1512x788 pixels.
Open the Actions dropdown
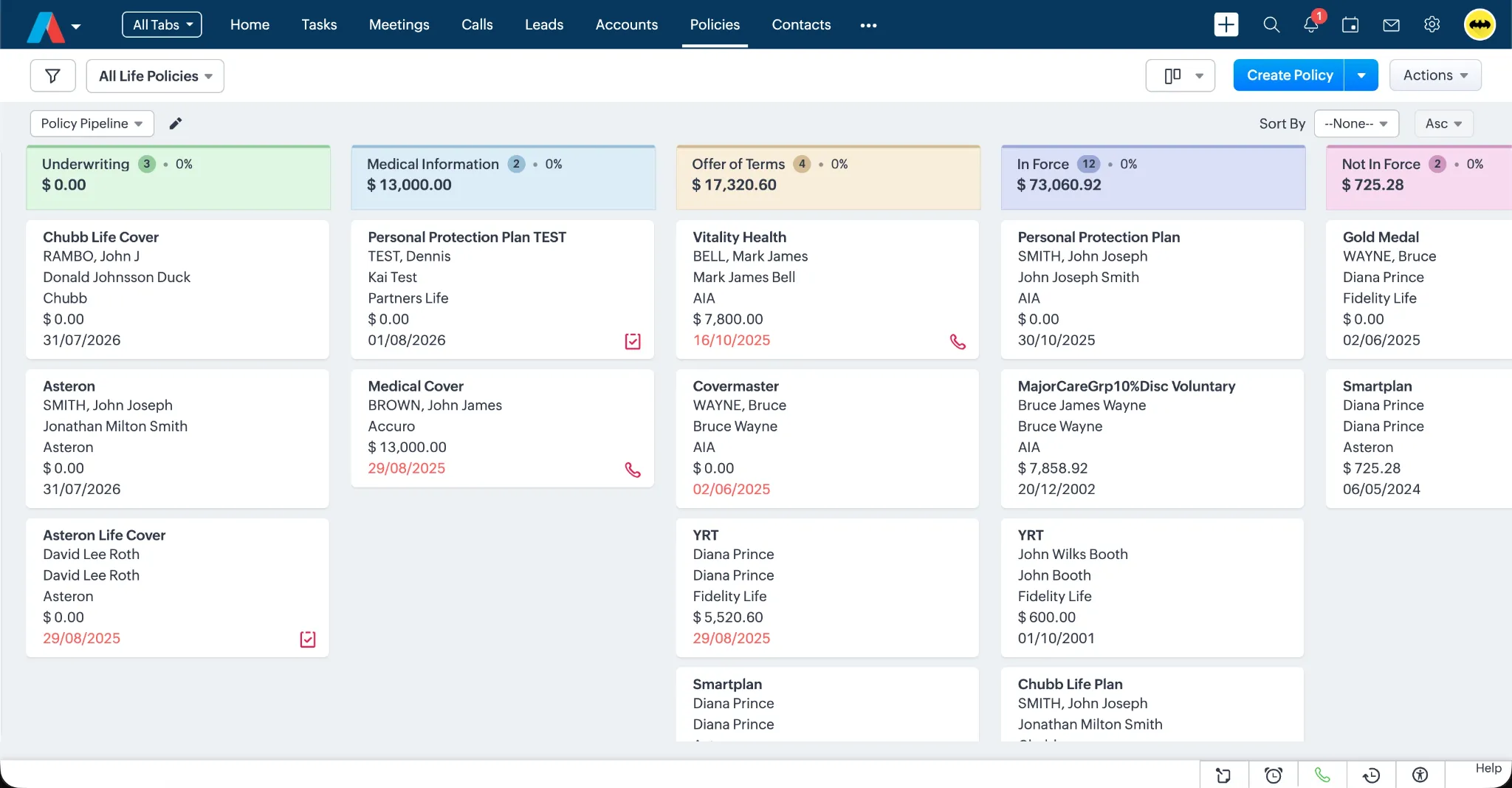(1435, 75)
